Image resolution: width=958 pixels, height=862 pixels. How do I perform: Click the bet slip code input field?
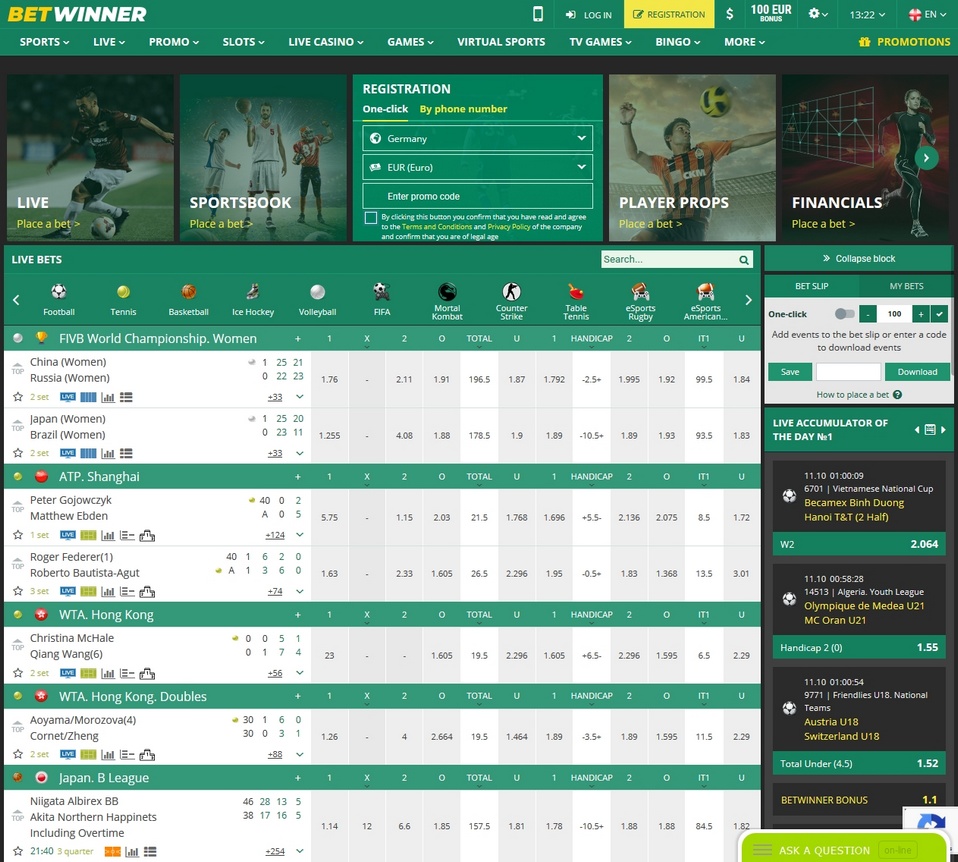(x=848, y=371)
